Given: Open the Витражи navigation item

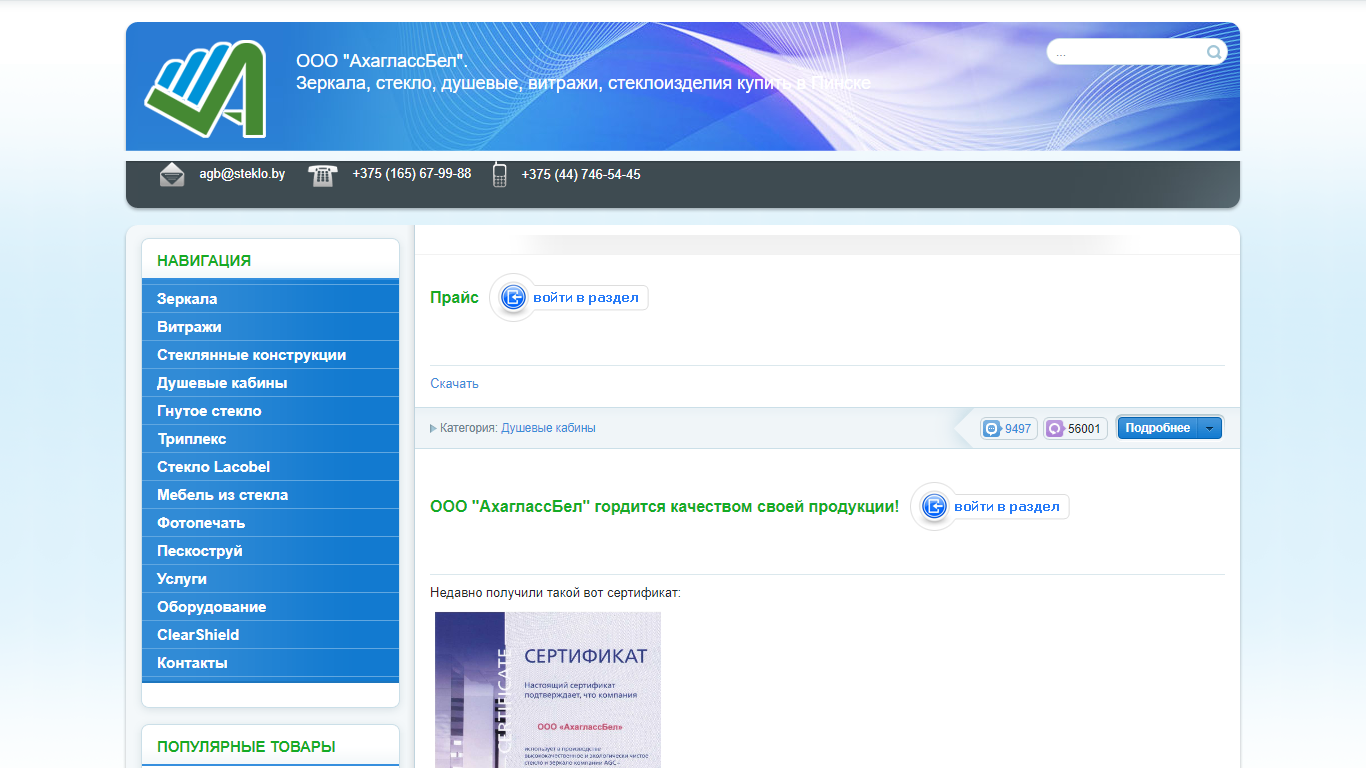Looking at the screenshot, I should click(x=270, y=327).
